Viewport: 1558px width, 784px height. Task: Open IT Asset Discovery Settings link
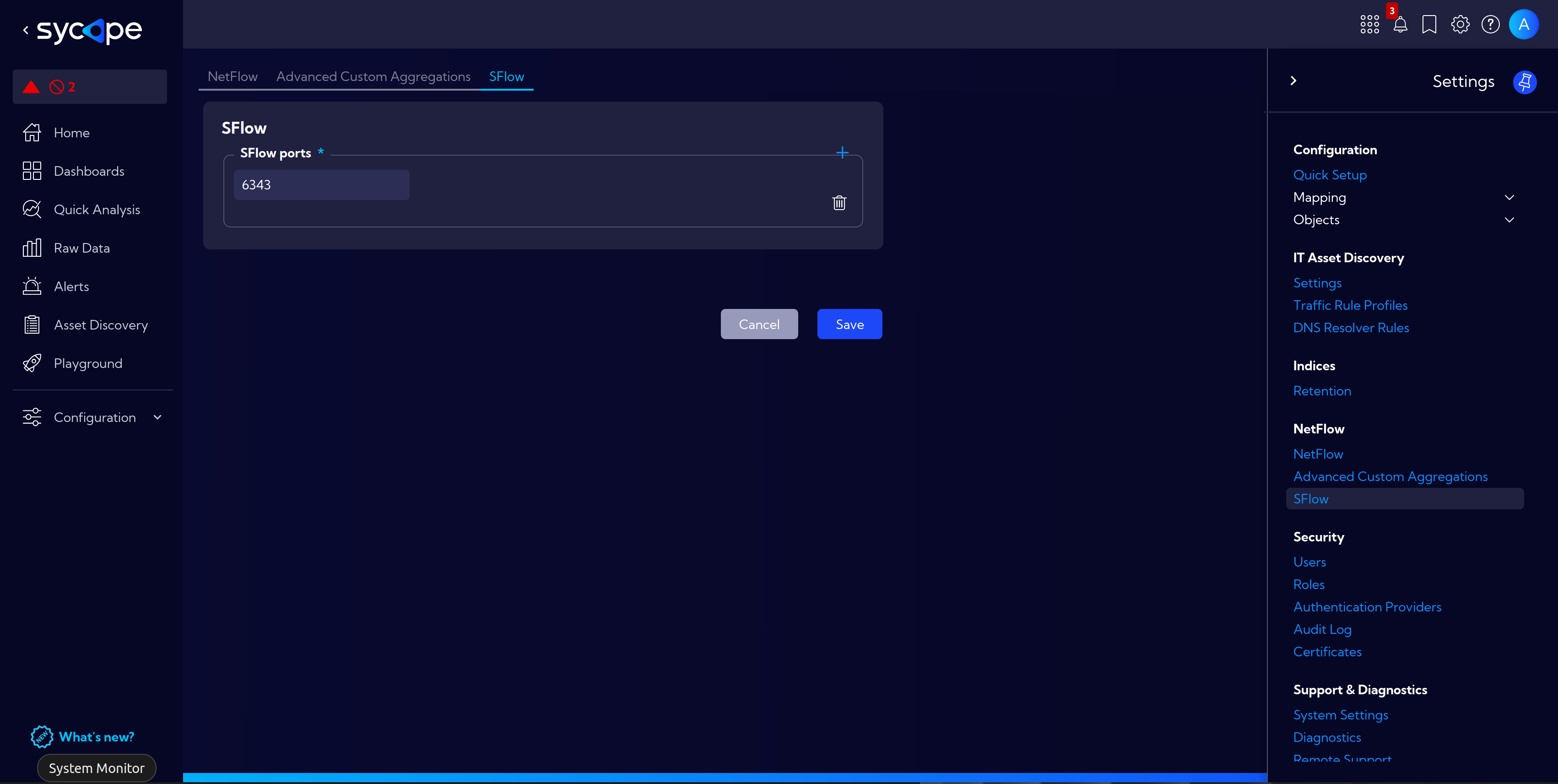point(1317,282)
